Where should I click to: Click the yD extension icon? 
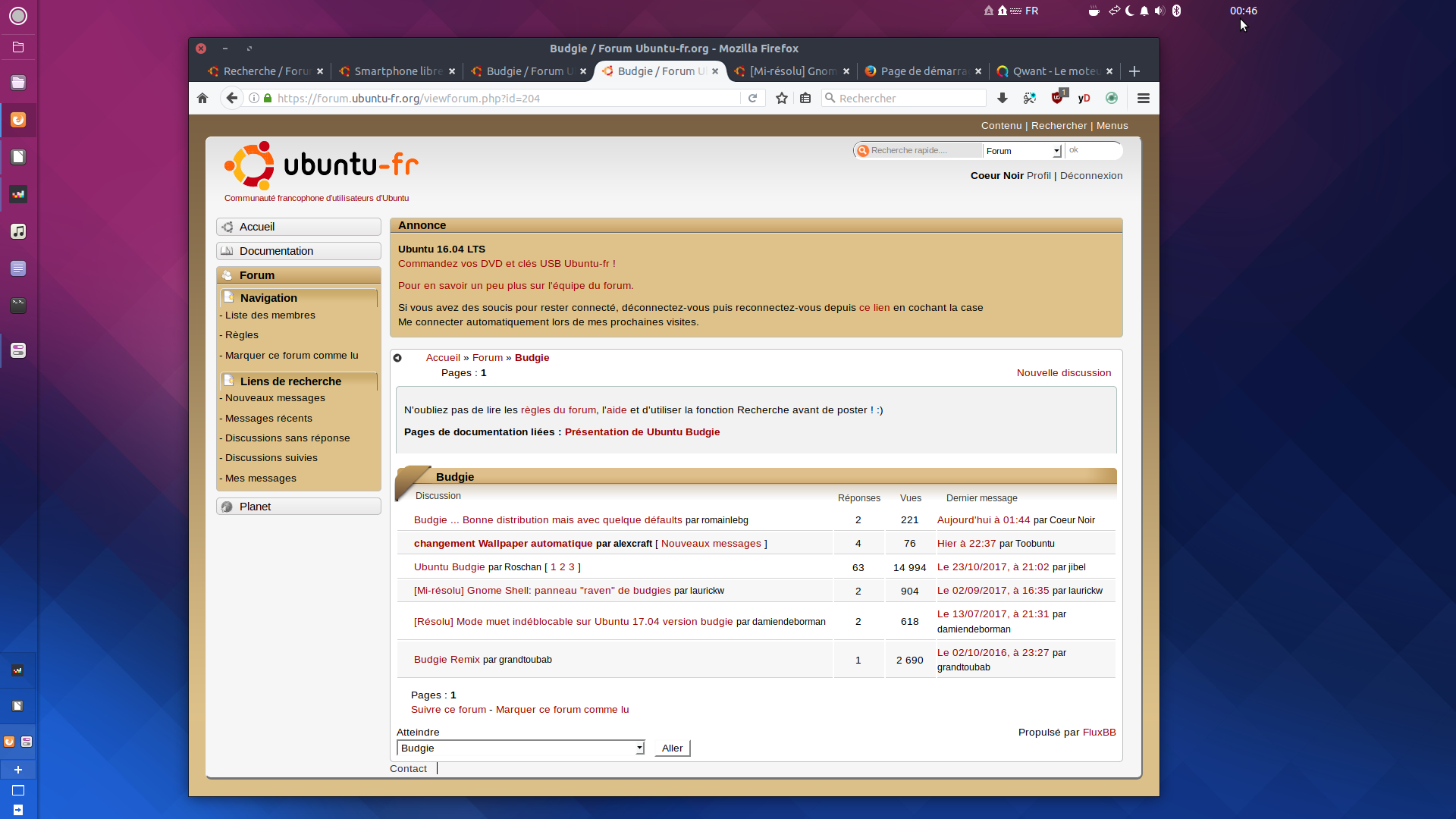[1084, 98]
